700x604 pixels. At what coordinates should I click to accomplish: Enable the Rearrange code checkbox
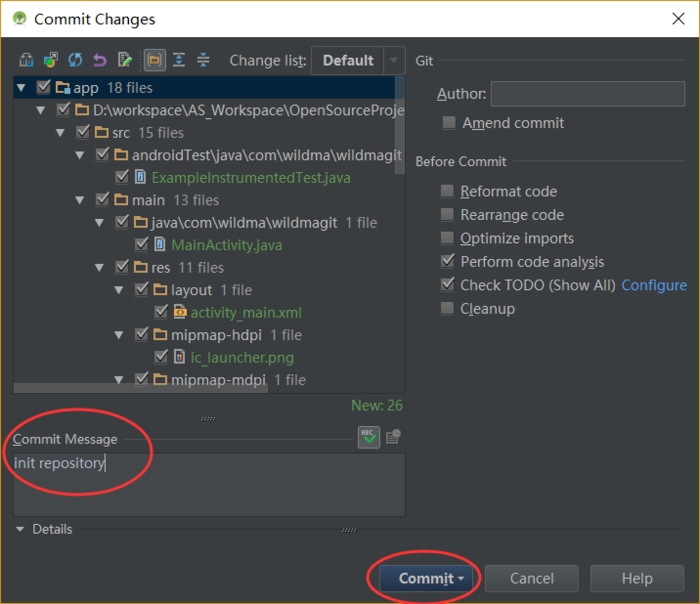point(447,214)
